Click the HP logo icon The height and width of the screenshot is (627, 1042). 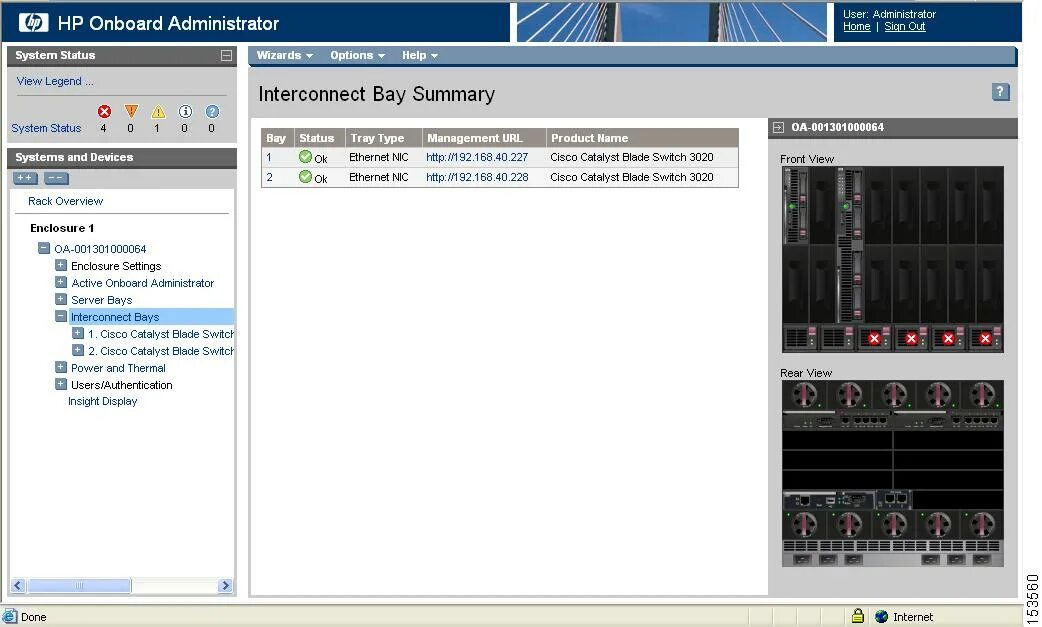point(33,23)
